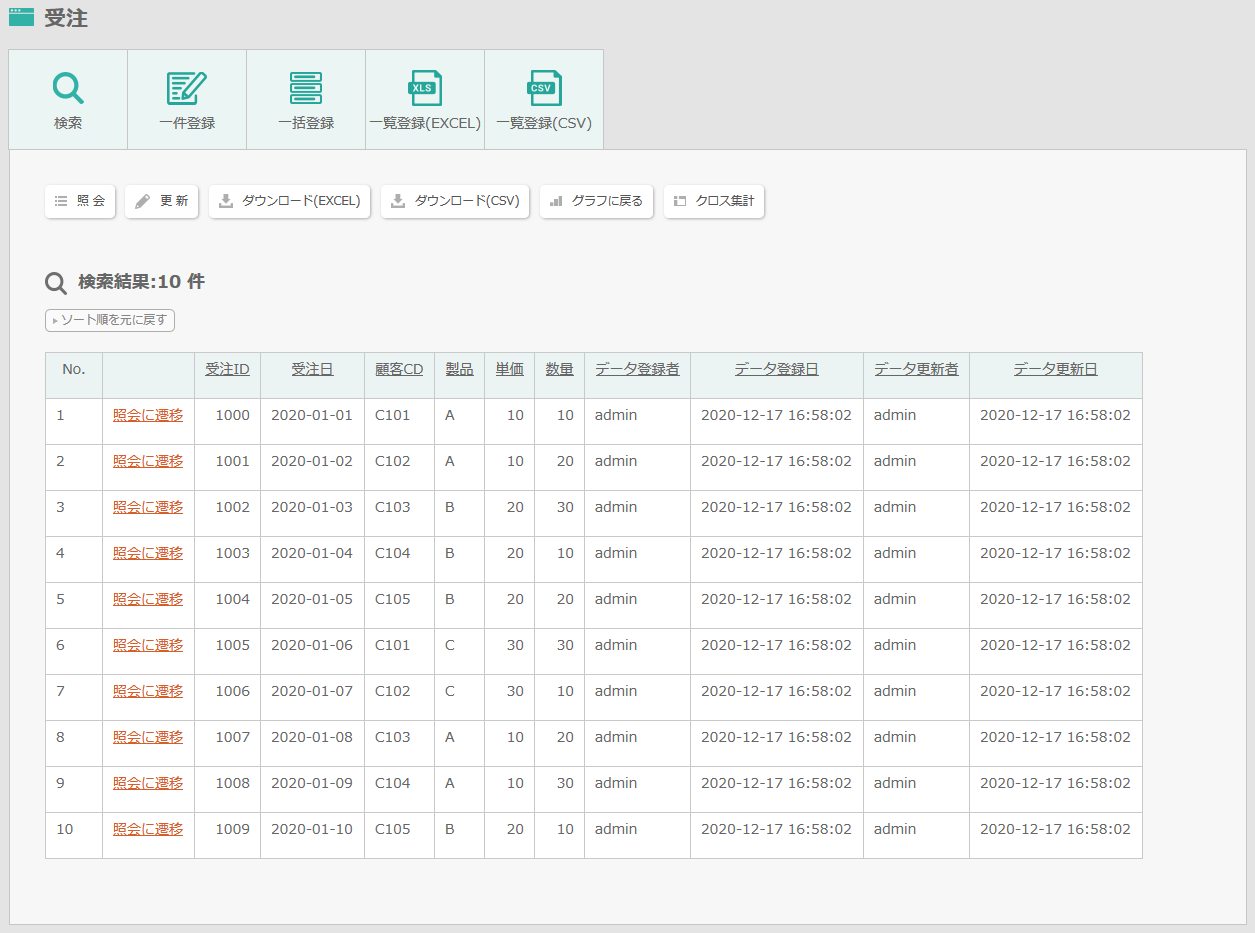Click the 検索結果:10 件 heading

(141, 282)
